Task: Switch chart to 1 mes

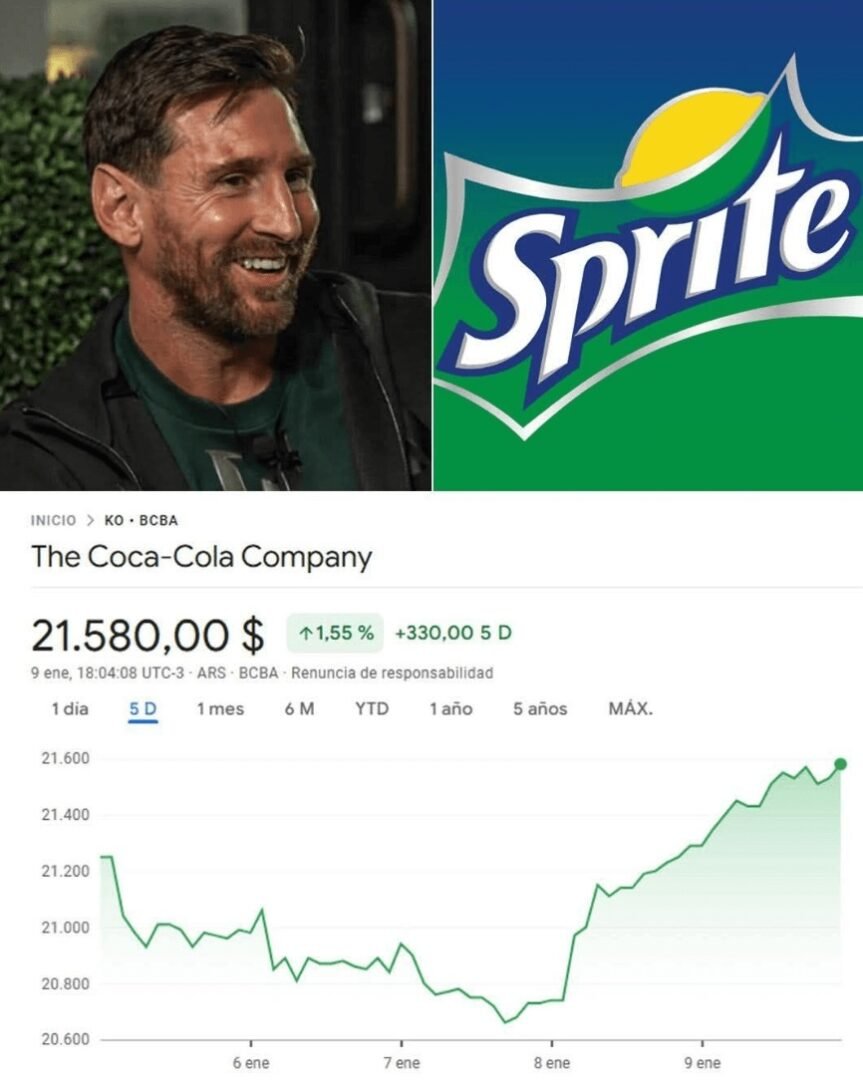Action: click(220, 709)
